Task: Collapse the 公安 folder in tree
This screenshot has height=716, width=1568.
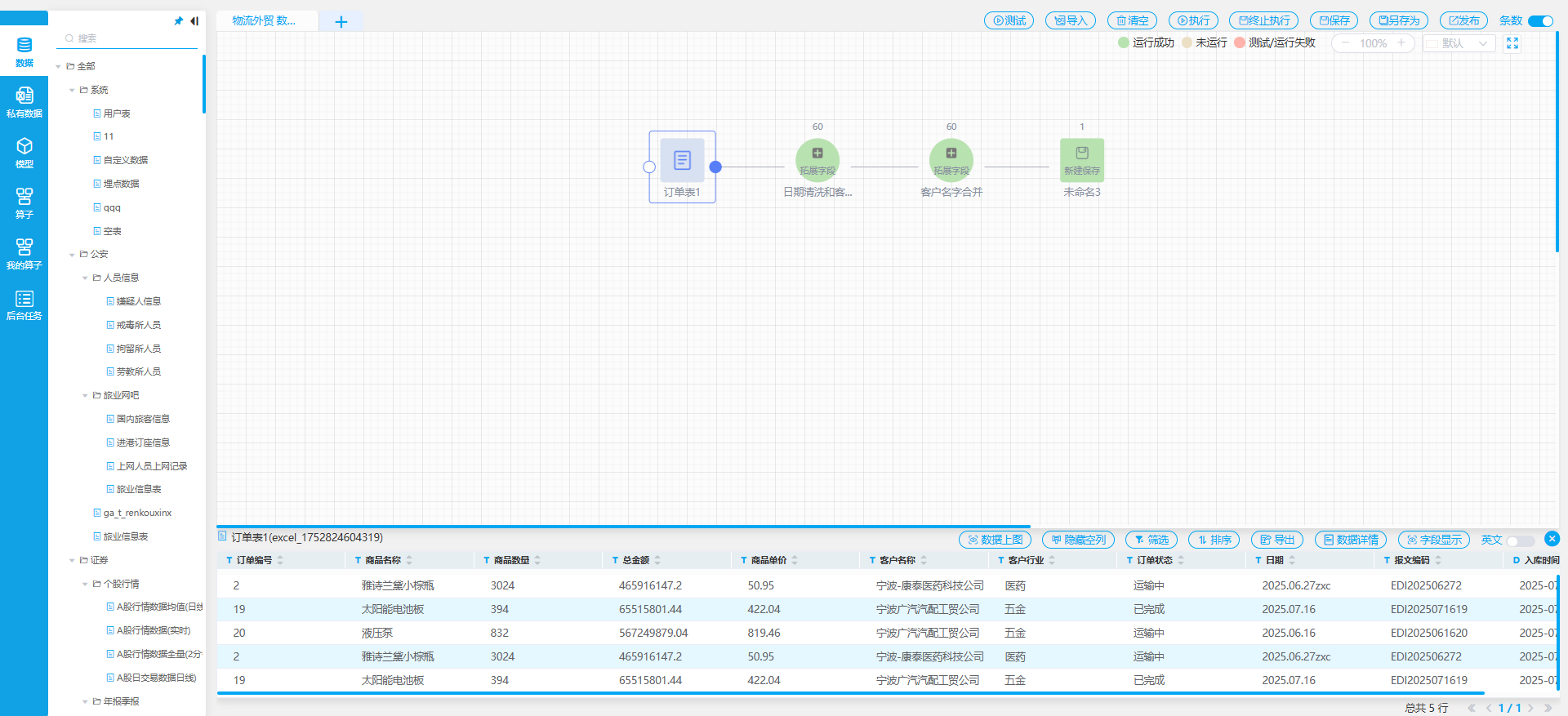Action: point(72,255)
